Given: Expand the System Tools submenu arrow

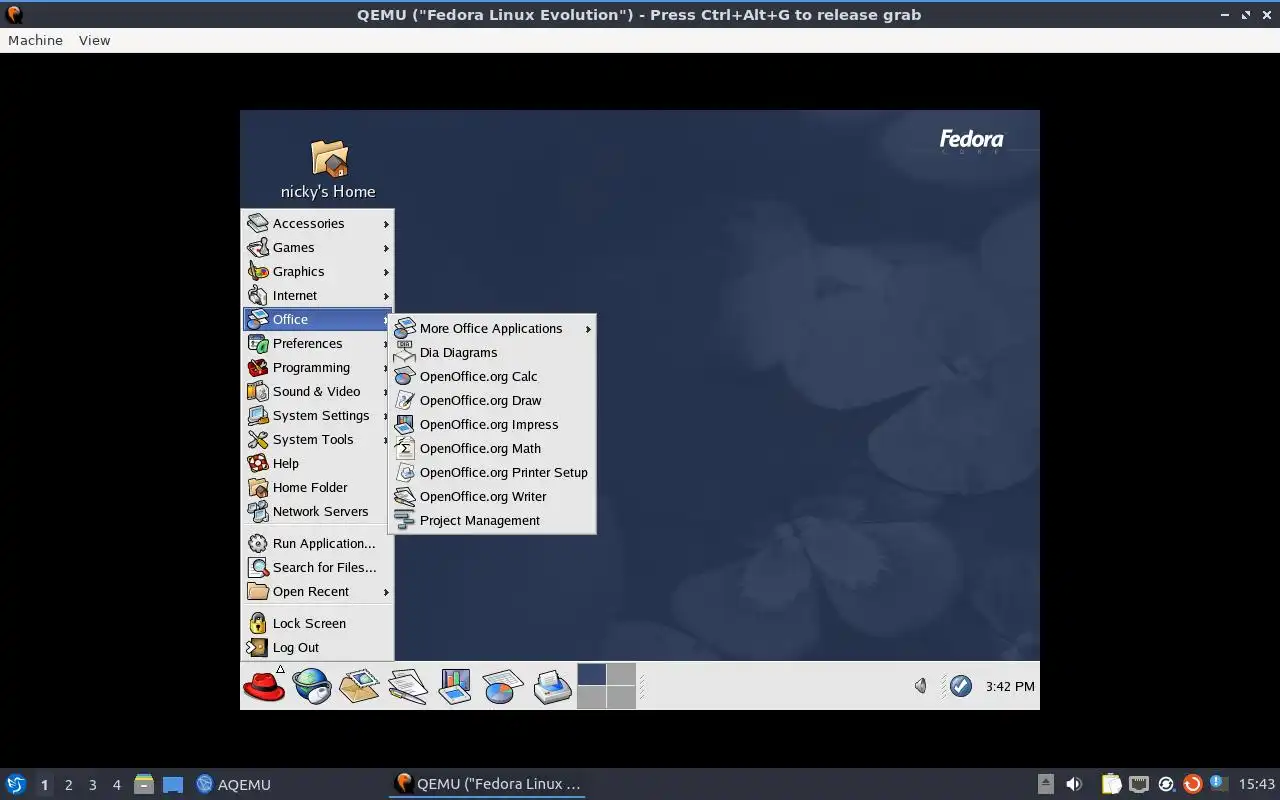Looking at the screenshot, I should coord(386,440).
